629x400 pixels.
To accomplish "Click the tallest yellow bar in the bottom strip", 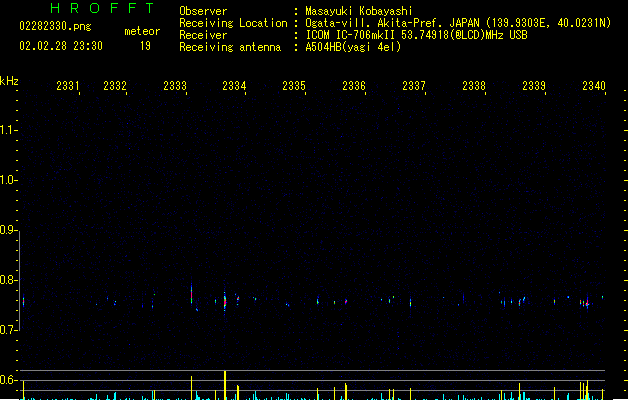I will (x=225, y=385).
